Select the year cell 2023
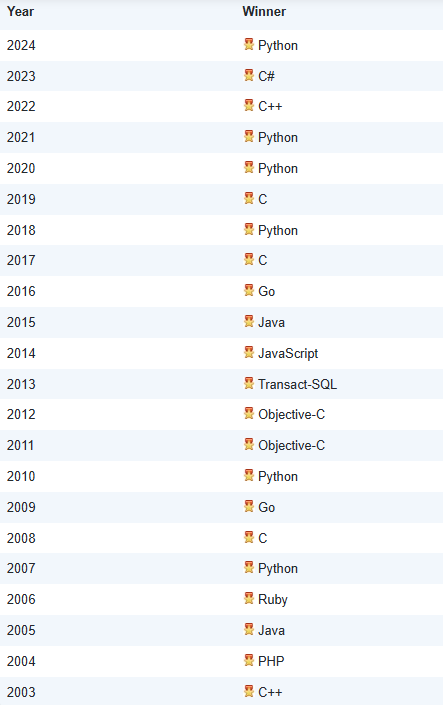 (21, 76)
